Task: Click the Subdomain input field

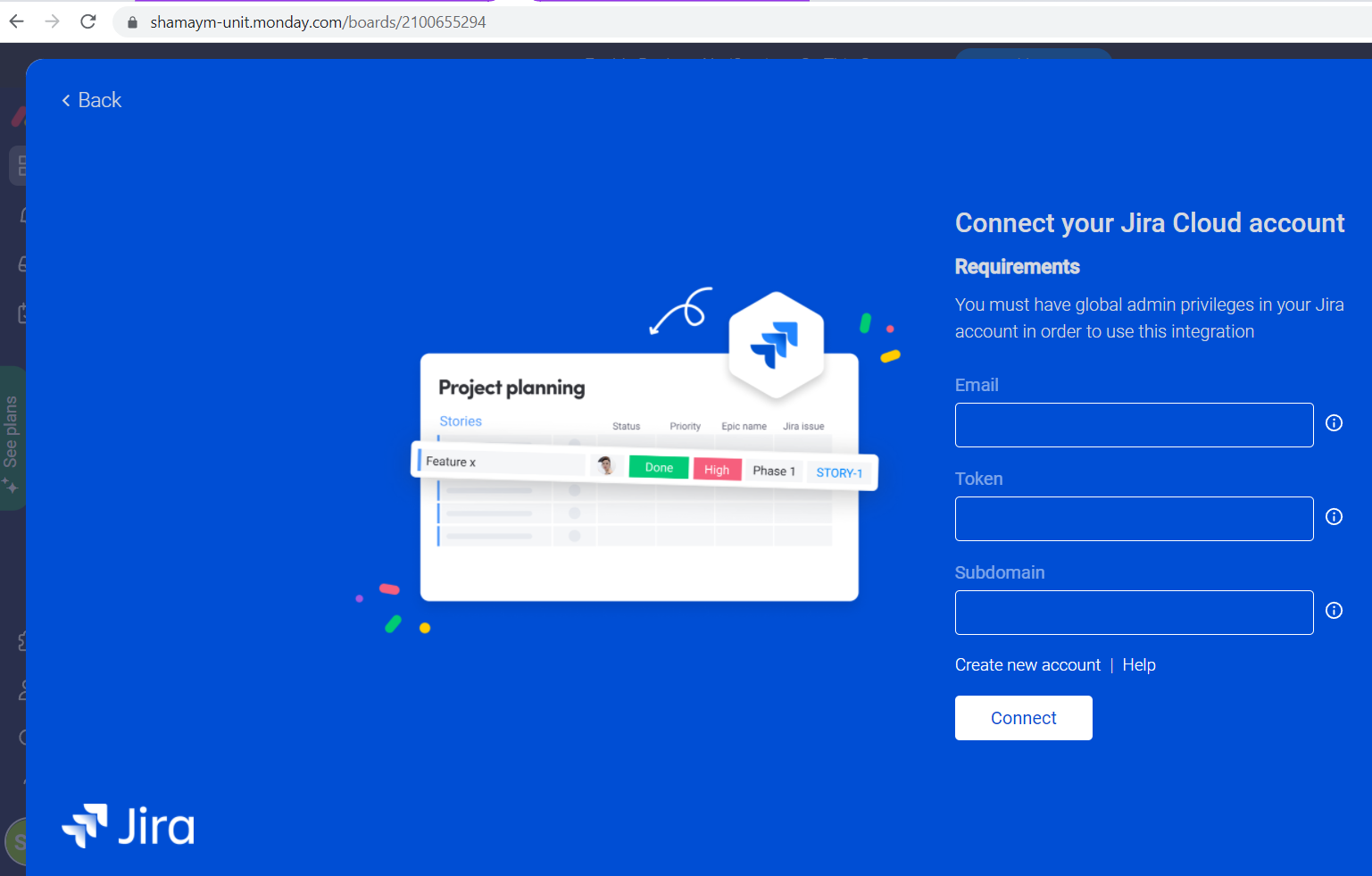Action: (1134, 613)
